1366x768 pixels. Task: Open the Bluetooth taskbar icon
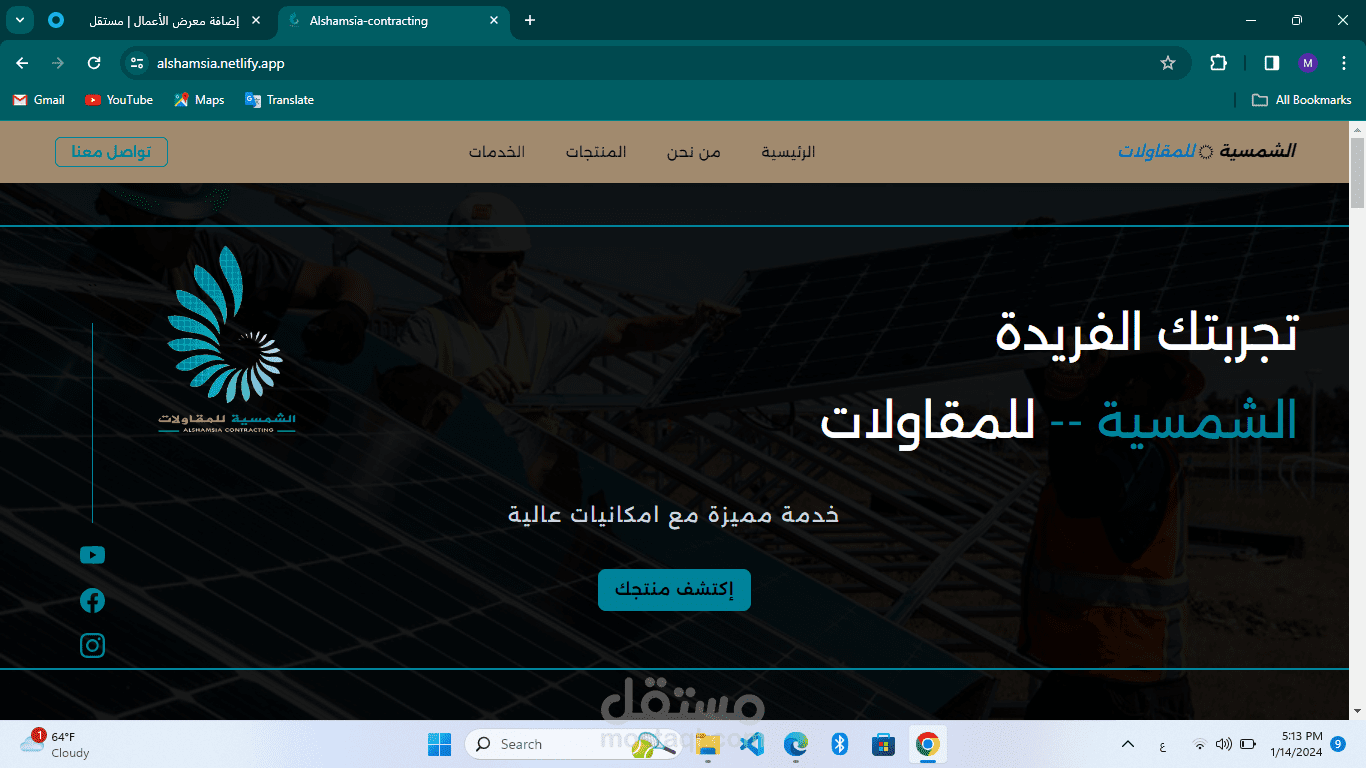(x=840, y=744)
